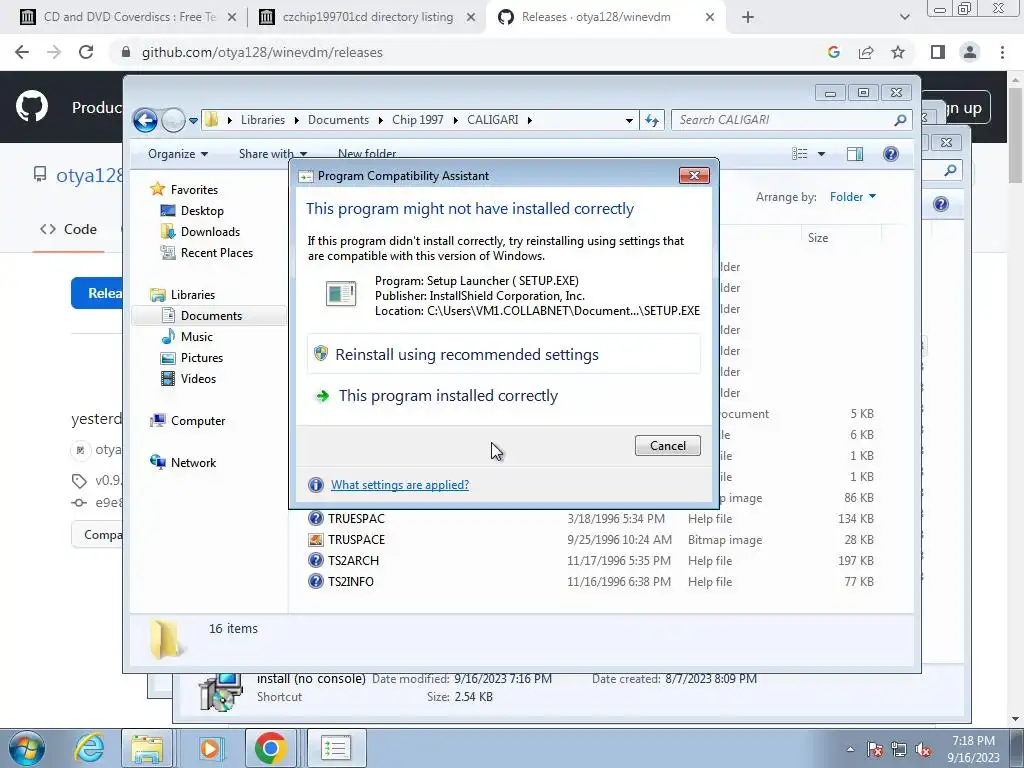Viewport: 1024px width, 768px height.
Task: Click the Chrome address bar URL
Action: tap(262, 52)
